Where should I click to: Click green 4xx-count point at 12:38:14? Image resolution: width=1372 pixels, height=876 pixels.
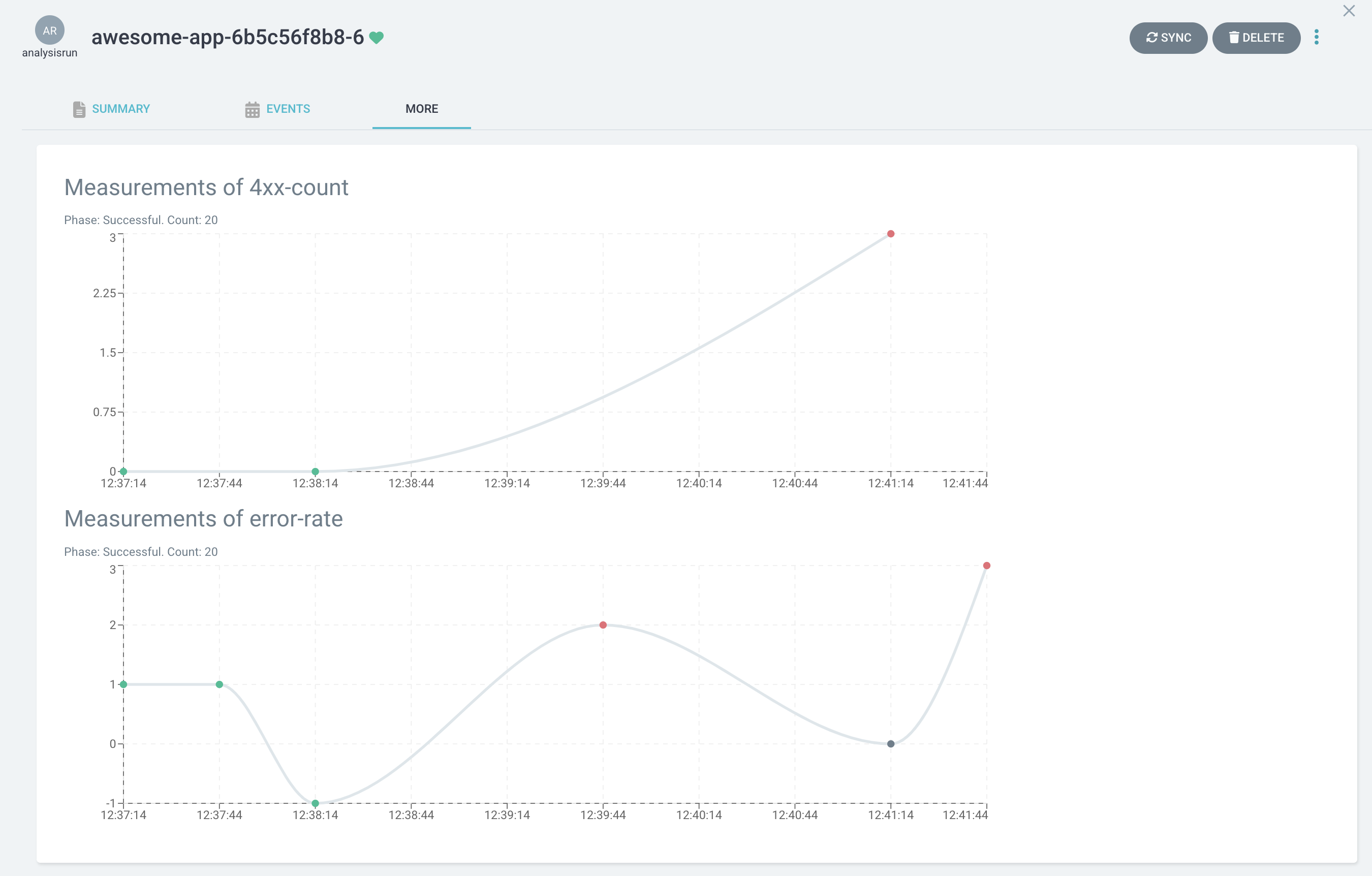315,472
